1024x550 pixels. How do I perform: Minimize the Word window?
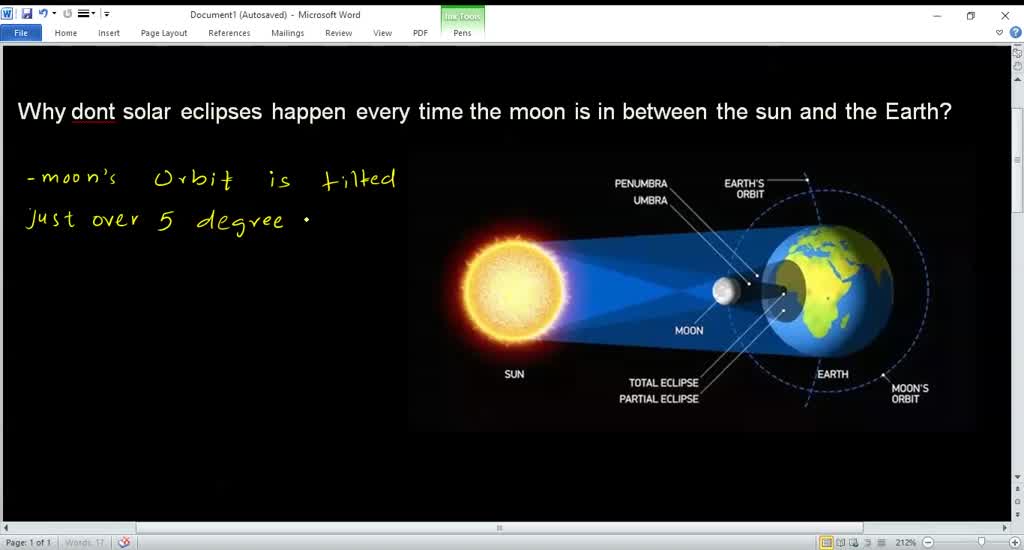(937, 16)
